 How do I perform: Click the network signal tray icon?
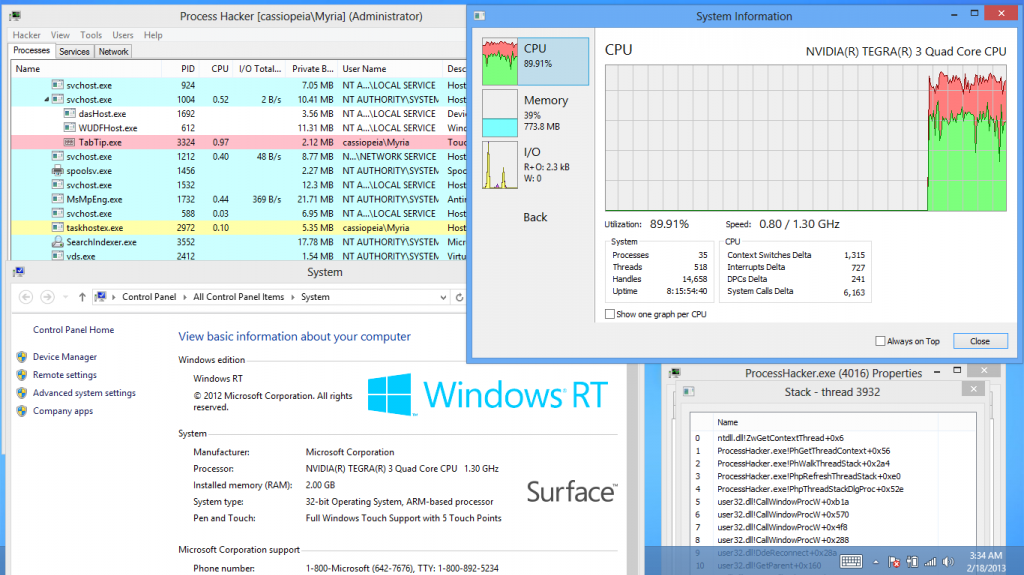tap(931, 561)
